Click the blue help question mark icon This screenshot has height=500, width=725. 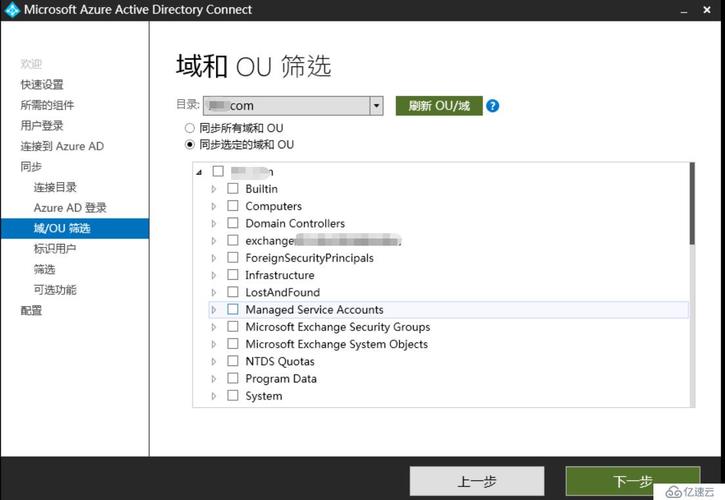pos(492,106)
